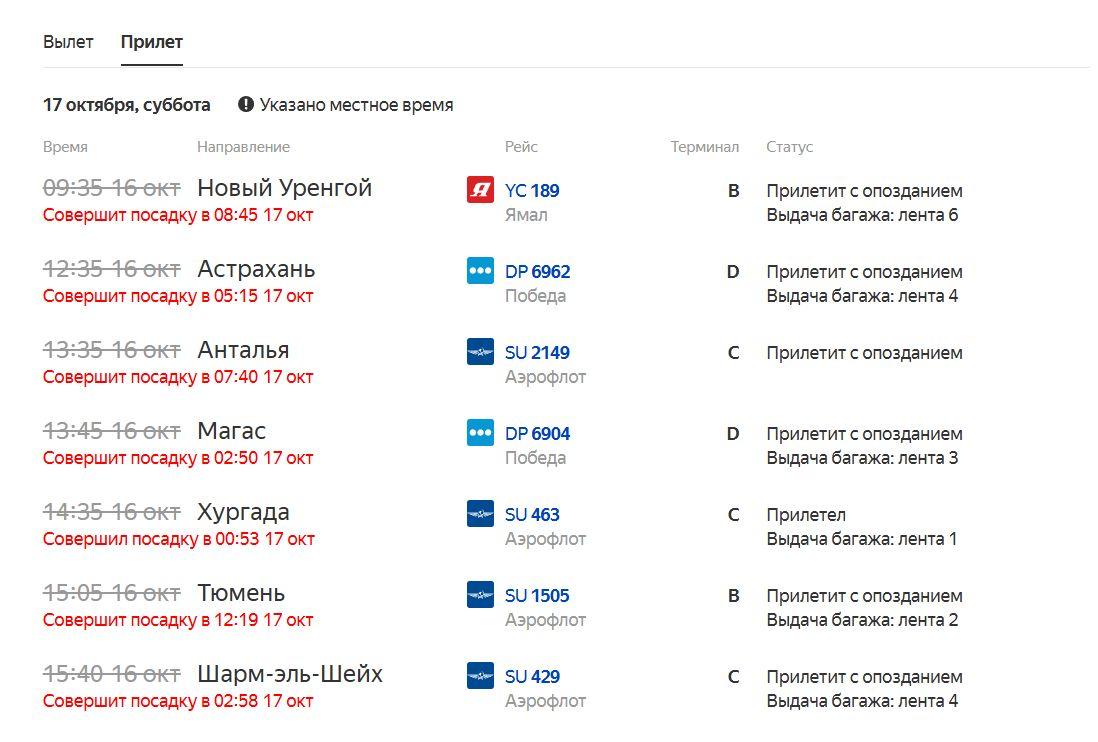Image resolution: width=1098 pixels, height=742 pixels.
Task: Click destination Анталья
Action: coord(244,350)
